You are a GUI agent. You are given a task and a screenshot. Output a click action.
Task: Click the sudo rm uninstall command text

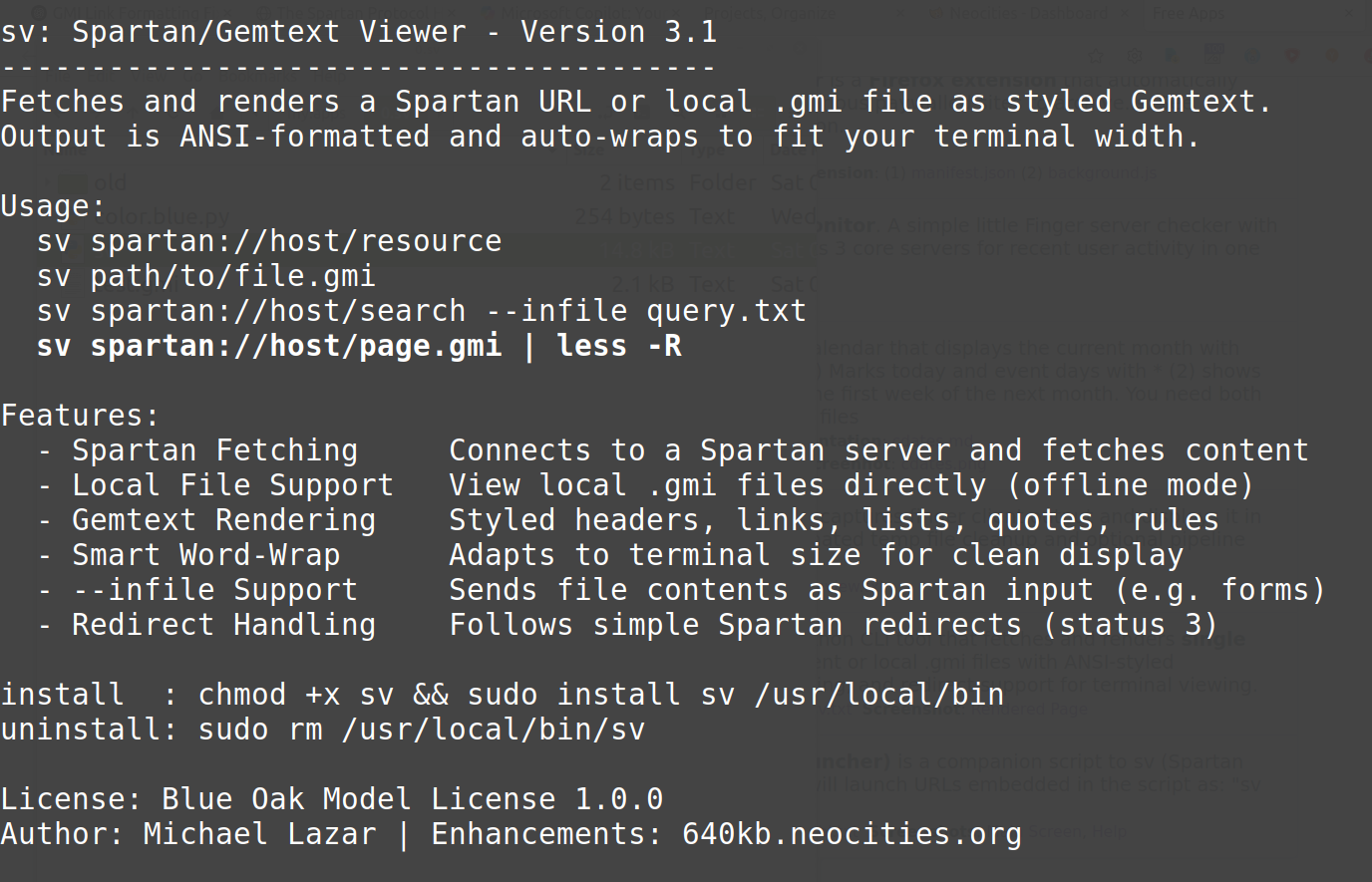click(x=421, y=730)
